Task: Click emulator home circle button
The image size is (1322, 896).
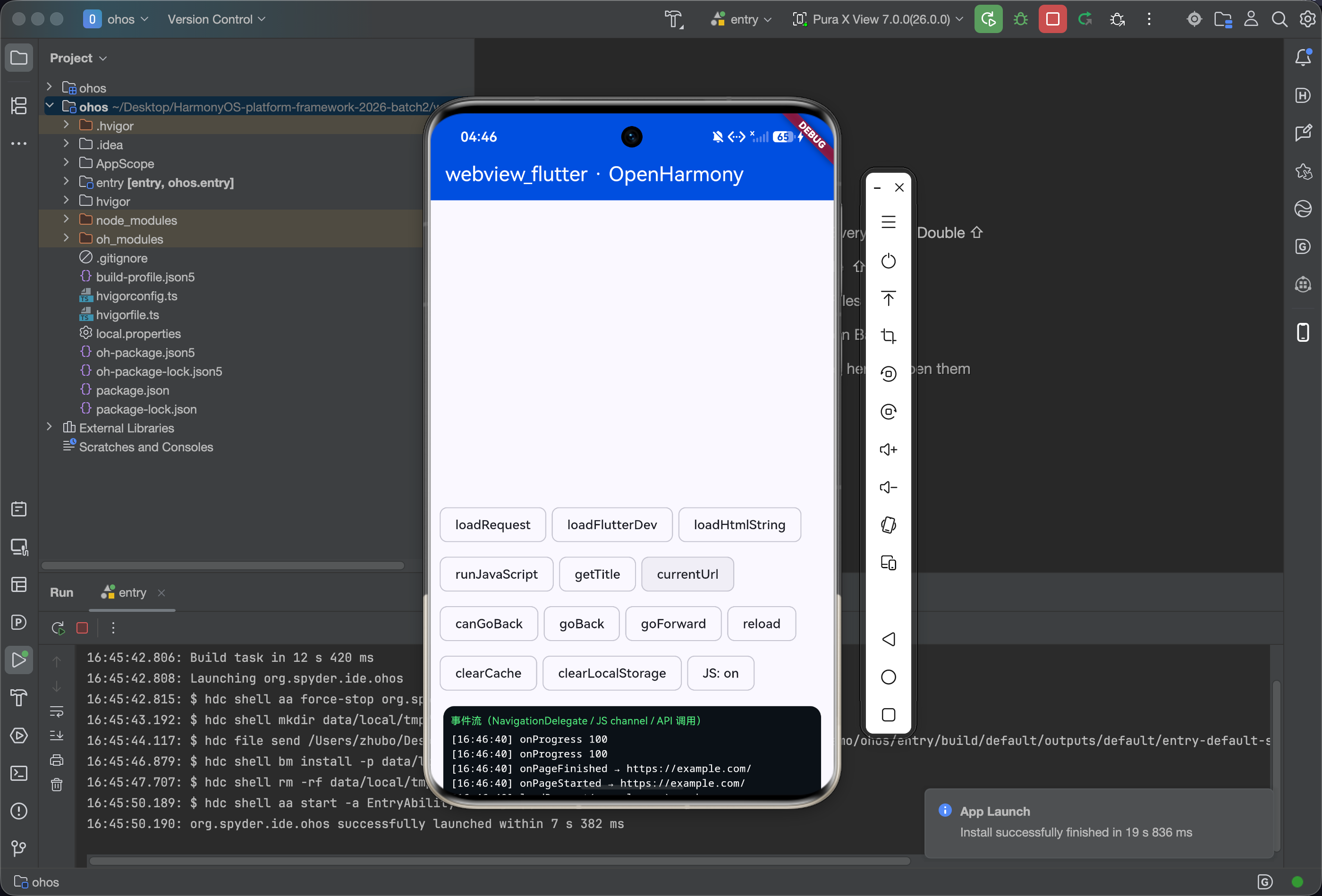Action: [x=888, y=677]
